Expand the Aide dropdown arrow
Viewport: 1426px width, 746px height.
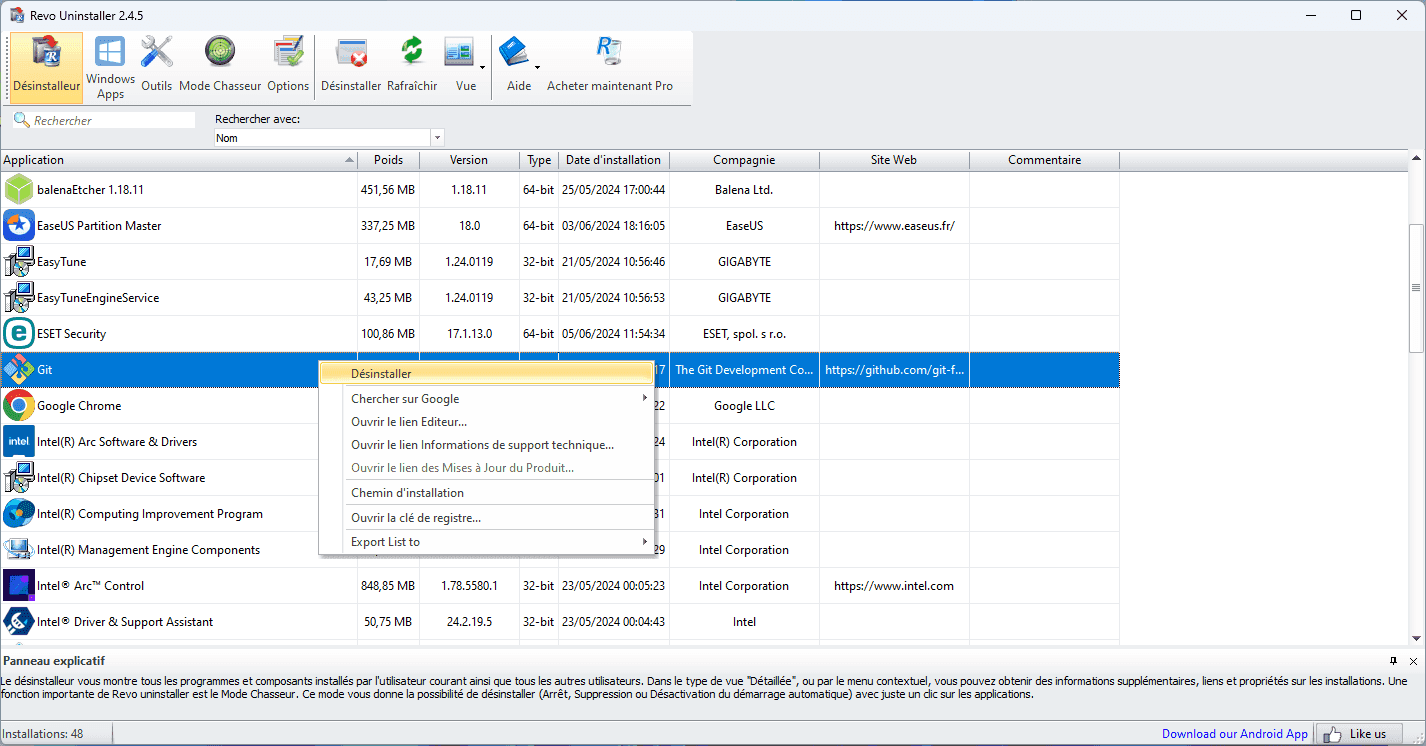(x=537, y=68)
